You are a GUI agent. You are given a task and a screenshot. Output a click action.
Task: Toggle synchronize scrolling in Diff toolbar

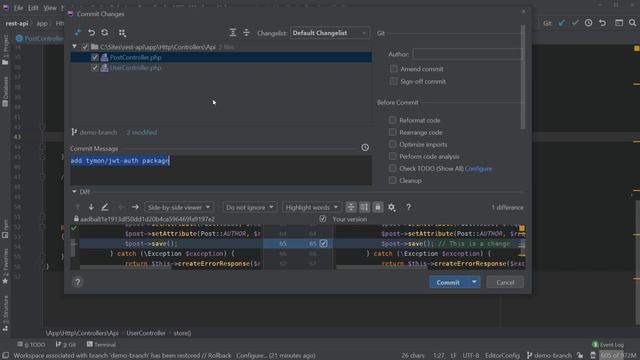364,207
